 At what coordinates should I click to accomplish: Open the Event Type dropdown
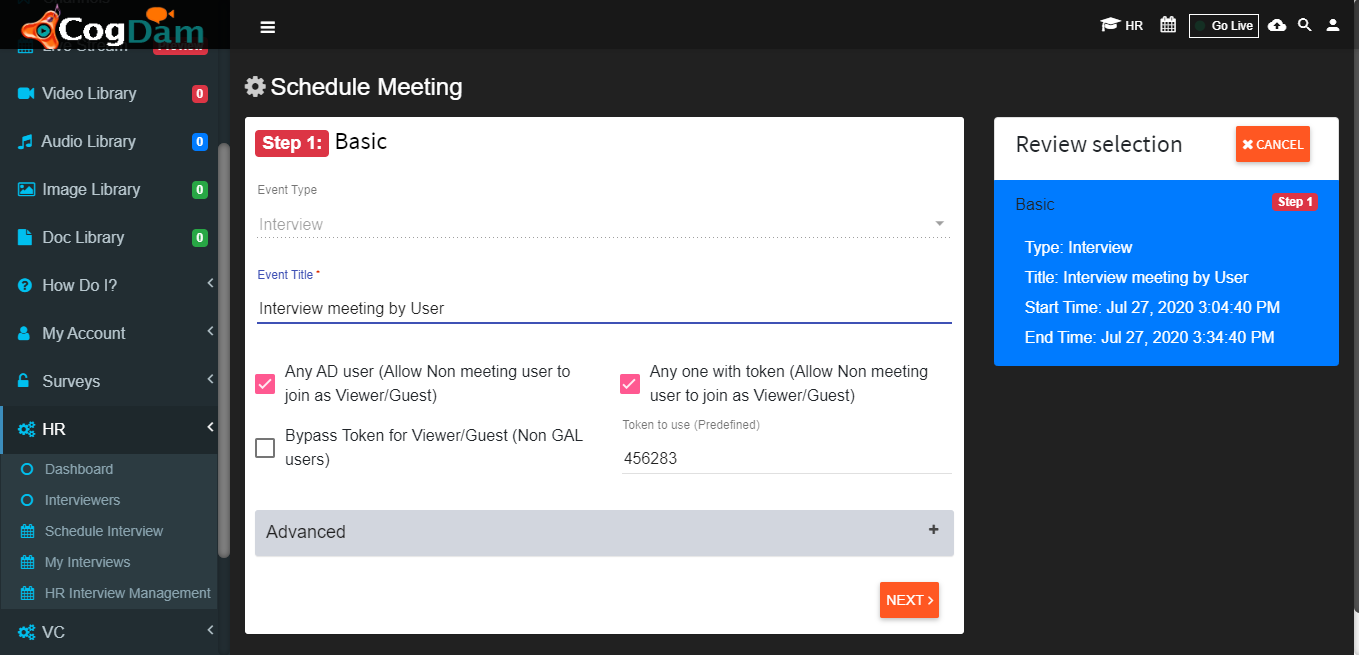(x=603, y=224)
